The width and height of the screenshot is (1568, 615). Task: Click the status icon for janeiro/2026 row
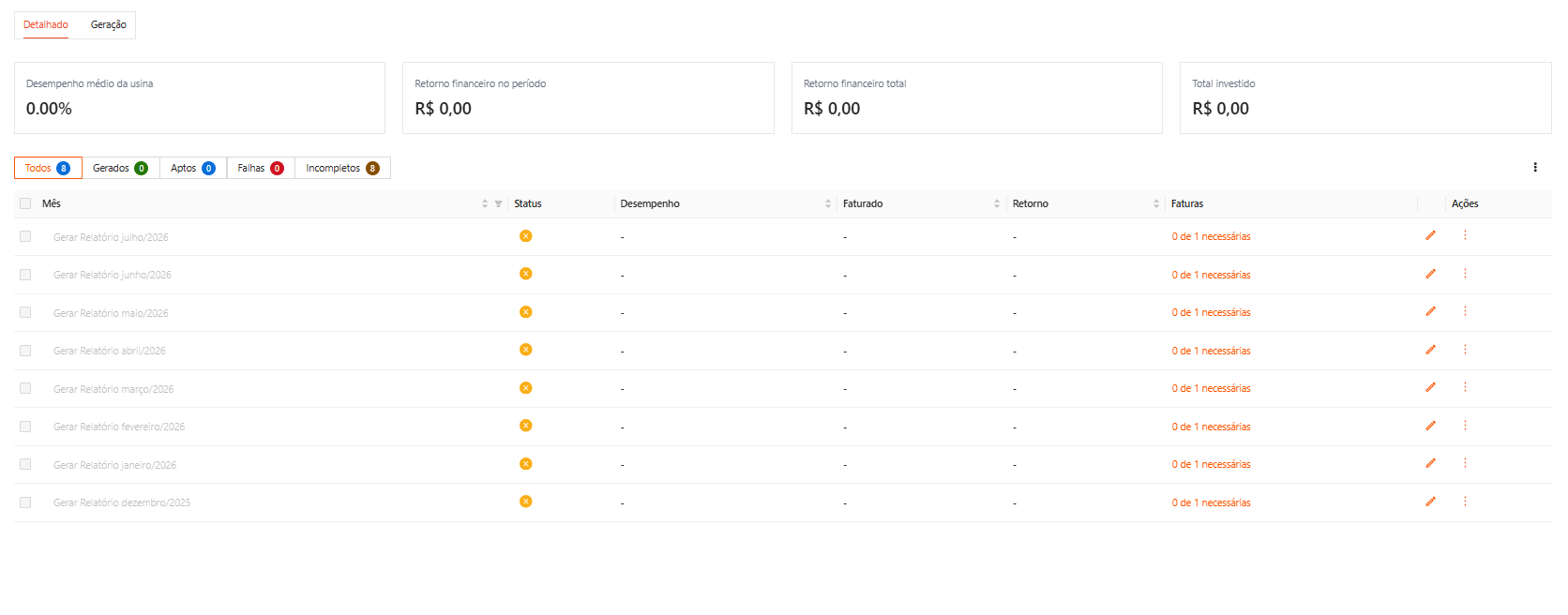click(x=526, y=463)
